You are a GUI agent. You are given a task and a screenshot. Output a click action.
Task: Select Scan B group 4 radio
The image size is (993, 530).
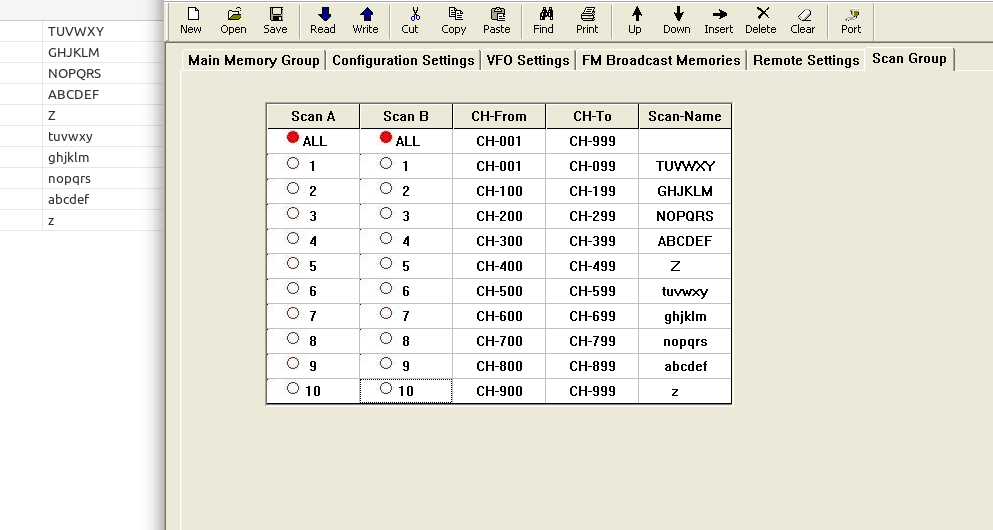pos(386,238)
